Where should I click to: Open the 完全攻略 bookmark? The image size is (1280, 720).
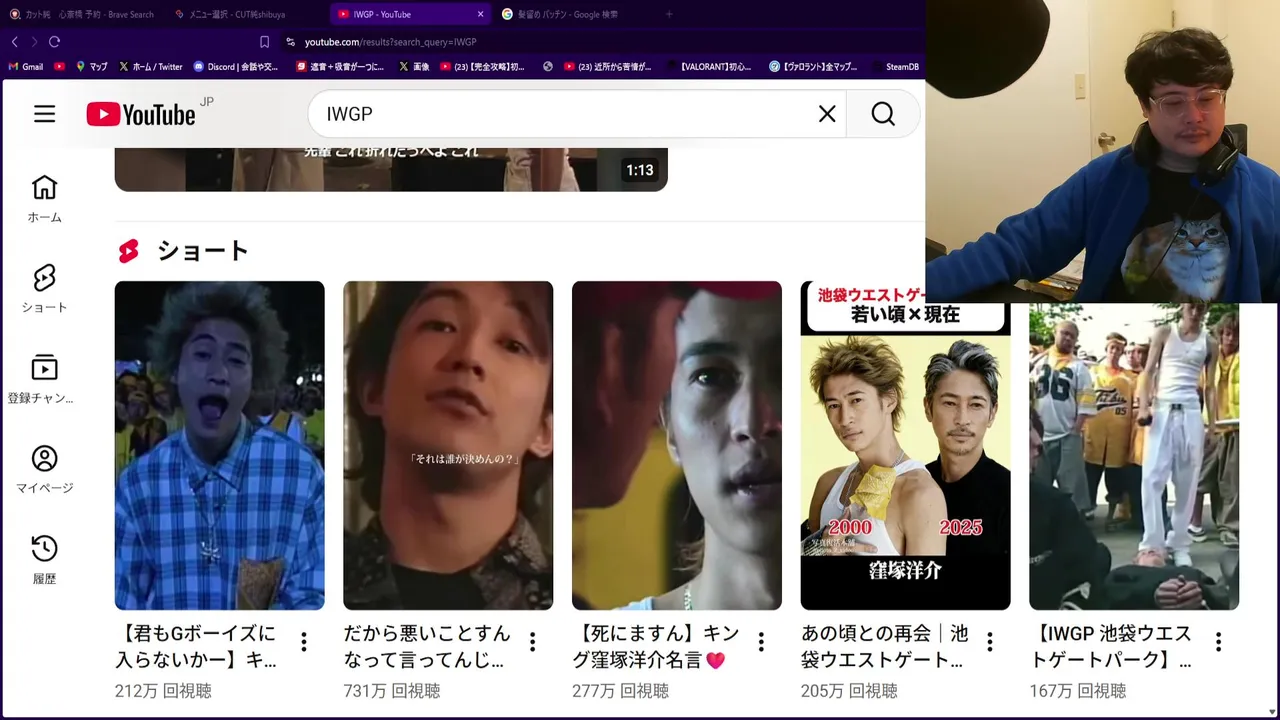pos(482,67)
